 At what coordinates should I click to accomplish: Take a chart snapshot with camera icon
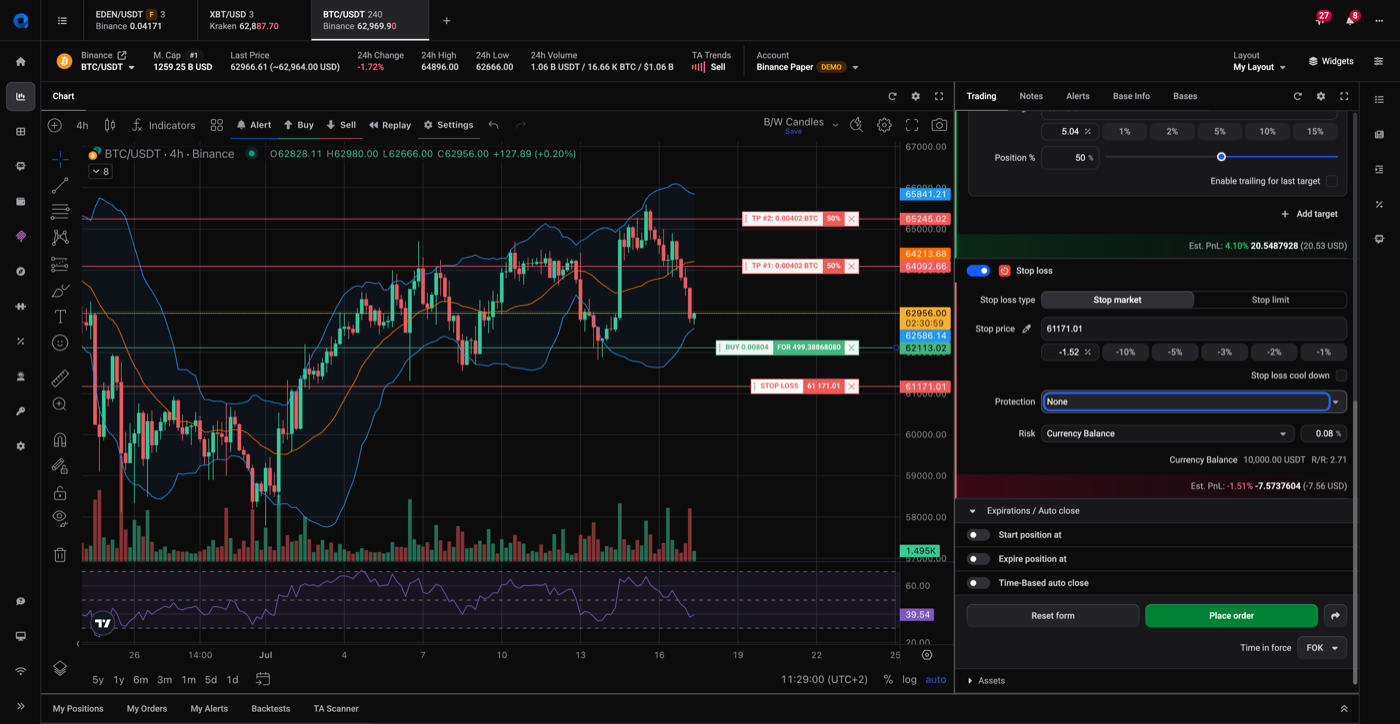tap(939, 125)
